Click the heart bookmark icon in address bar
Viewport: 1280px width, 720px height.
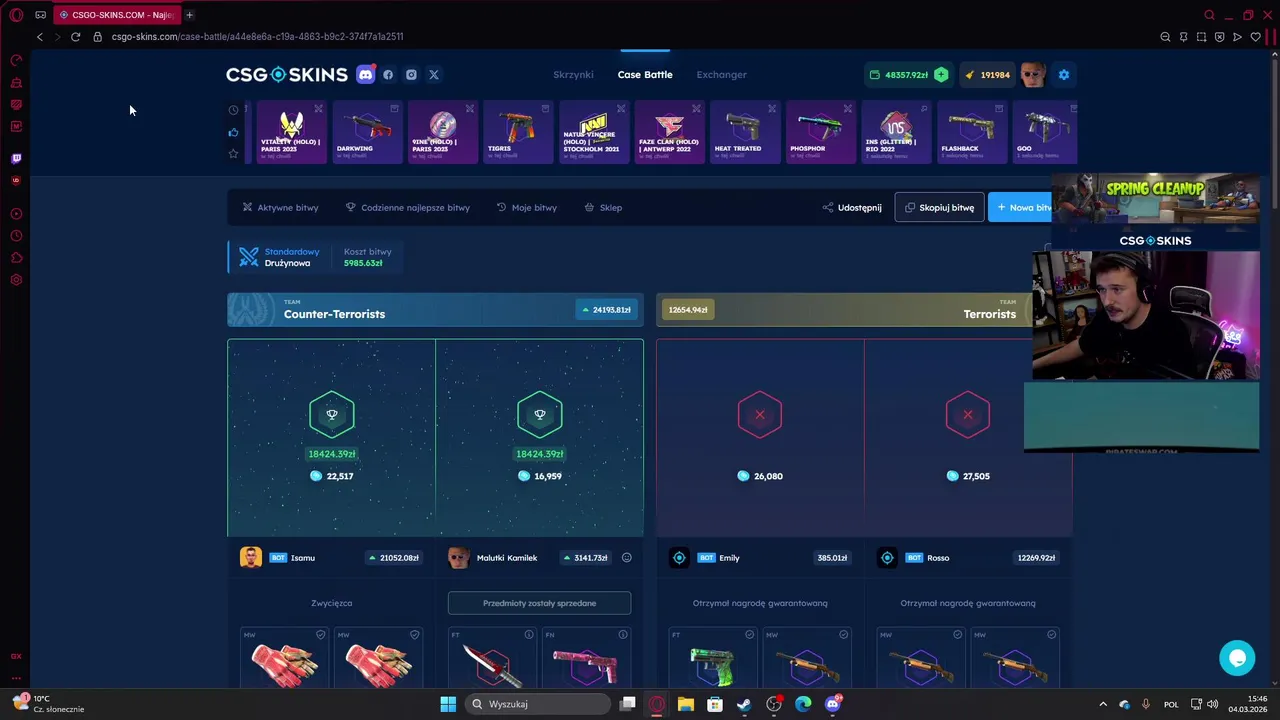click(x=1256, y=37)
